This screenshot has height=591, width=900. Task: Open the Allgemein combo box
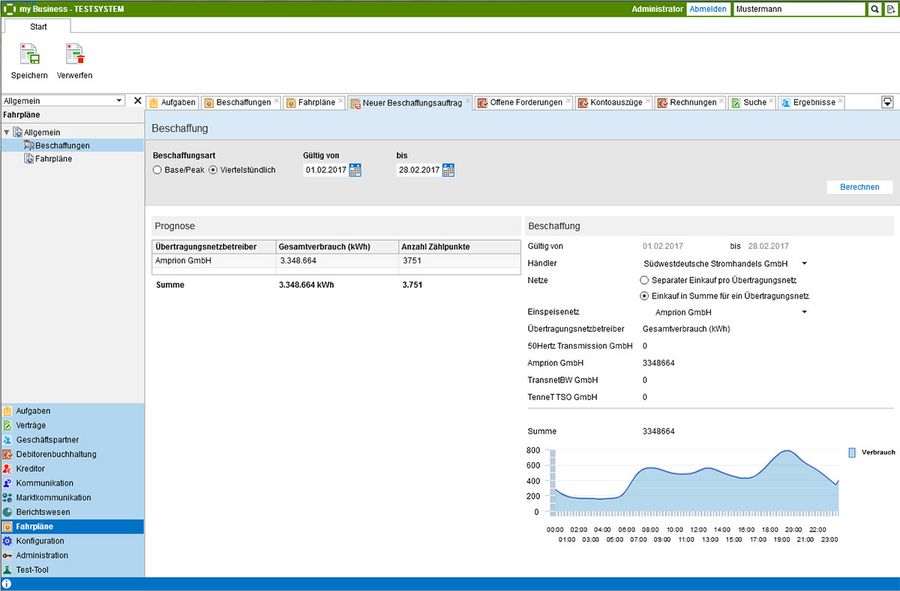point(64,101)
